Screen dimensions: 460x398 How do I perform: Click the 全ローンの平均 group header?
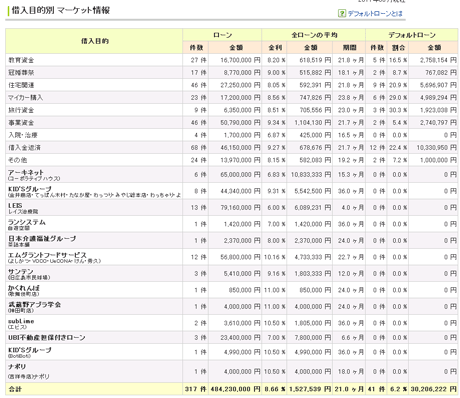click(314, 35)
